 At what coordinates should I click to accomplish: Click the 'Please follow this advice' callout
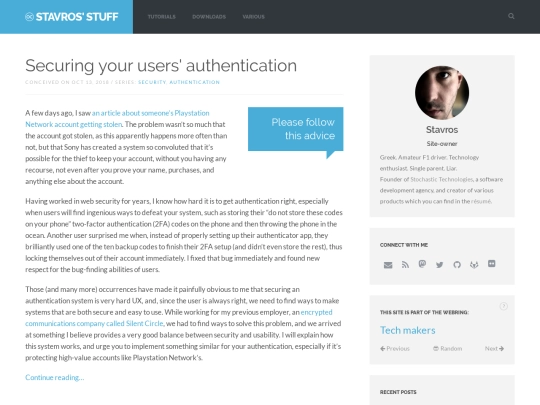pyautogui.click(x=295, y=129)
